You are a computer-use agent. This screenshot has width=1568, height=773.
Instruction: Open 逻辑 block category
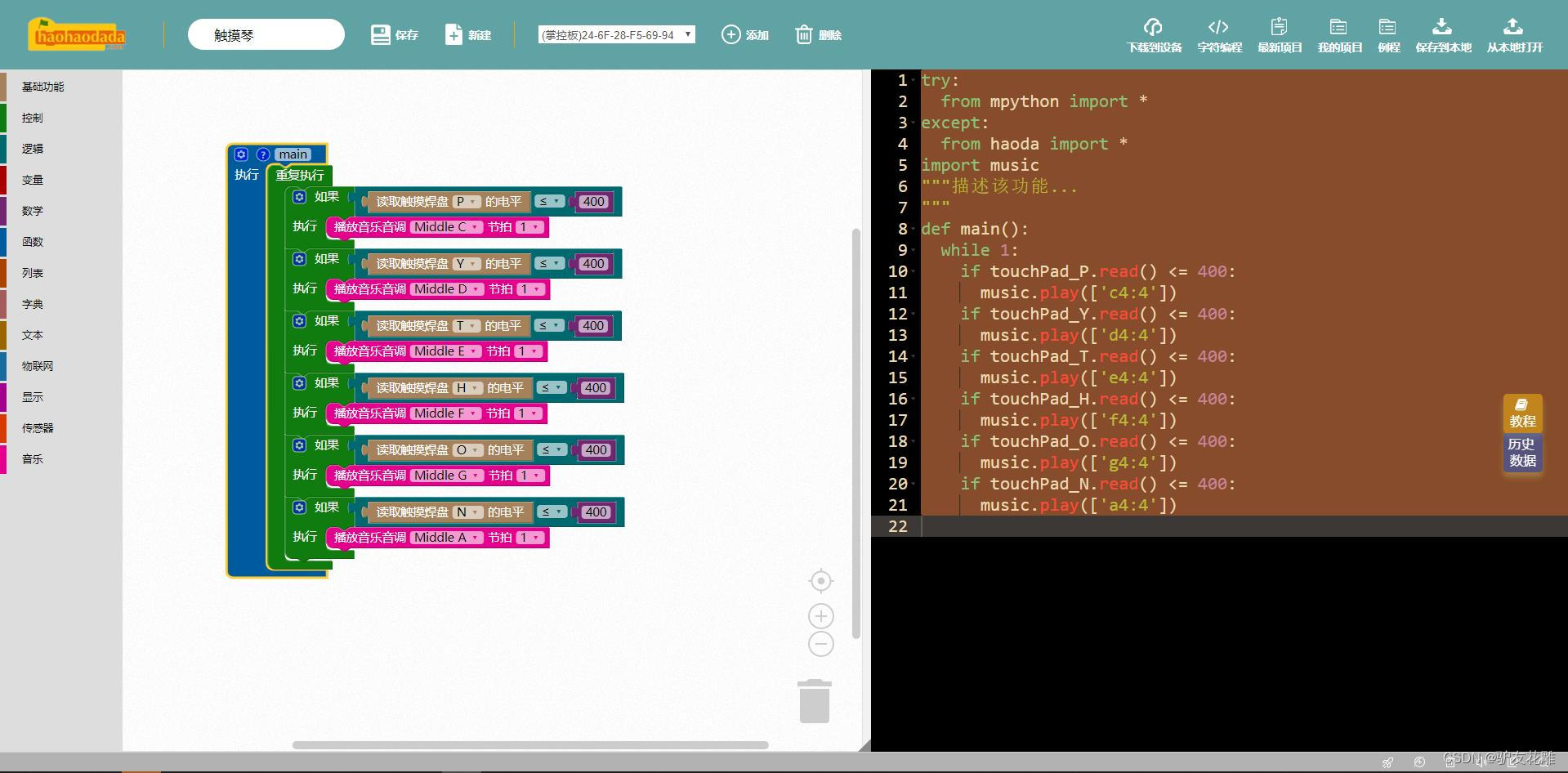click(x=33, y=149)
